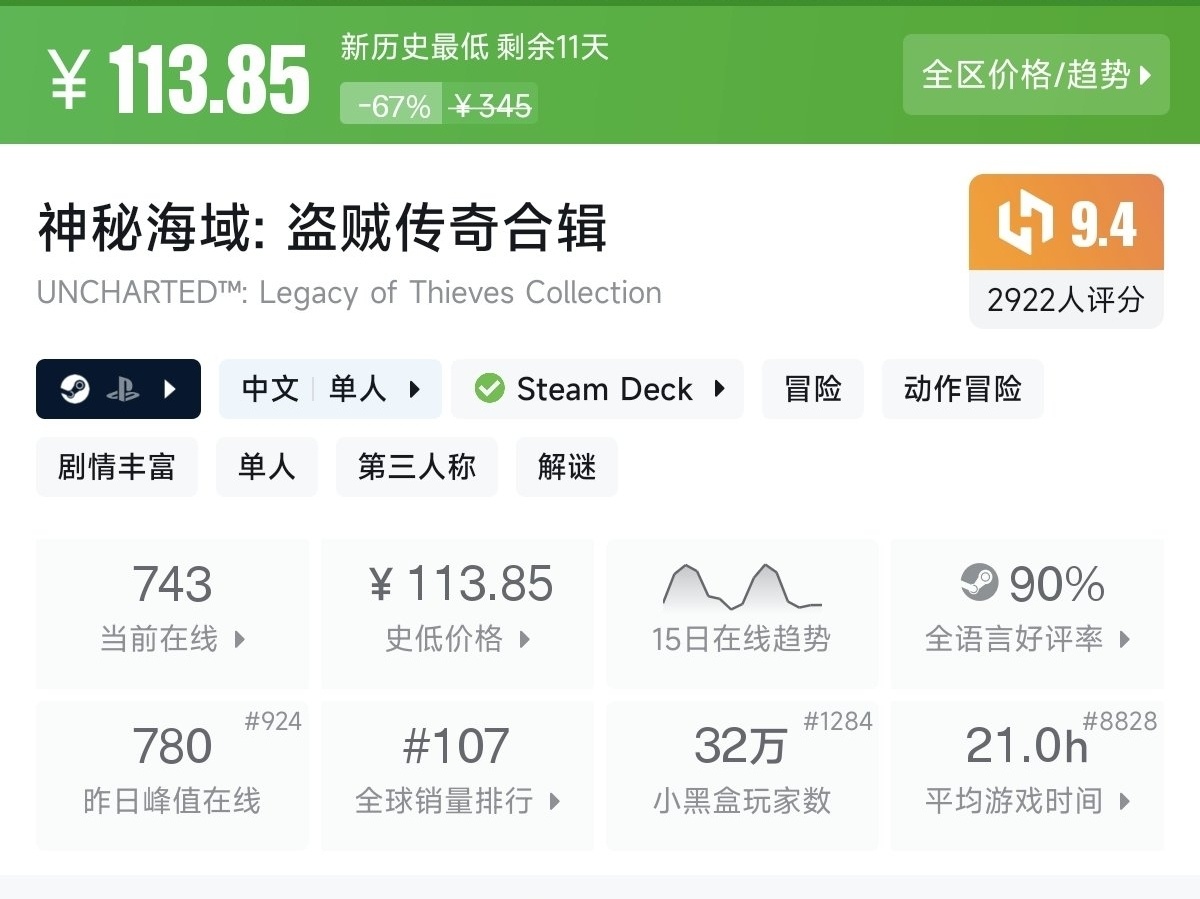
Task: Click the PlayStation platform icon
Action: 123,389
